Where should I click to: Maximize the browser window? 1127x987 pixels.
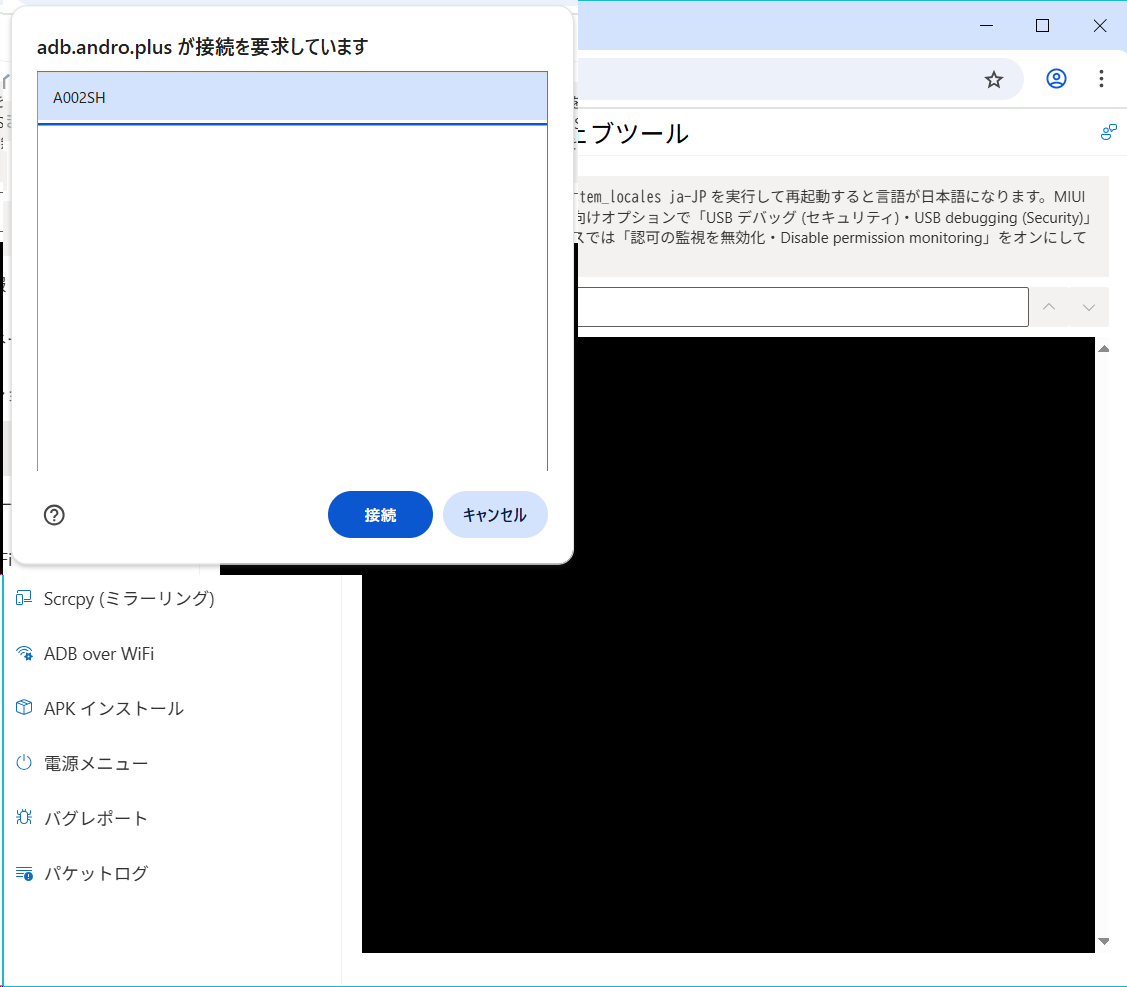point(1042,26)
